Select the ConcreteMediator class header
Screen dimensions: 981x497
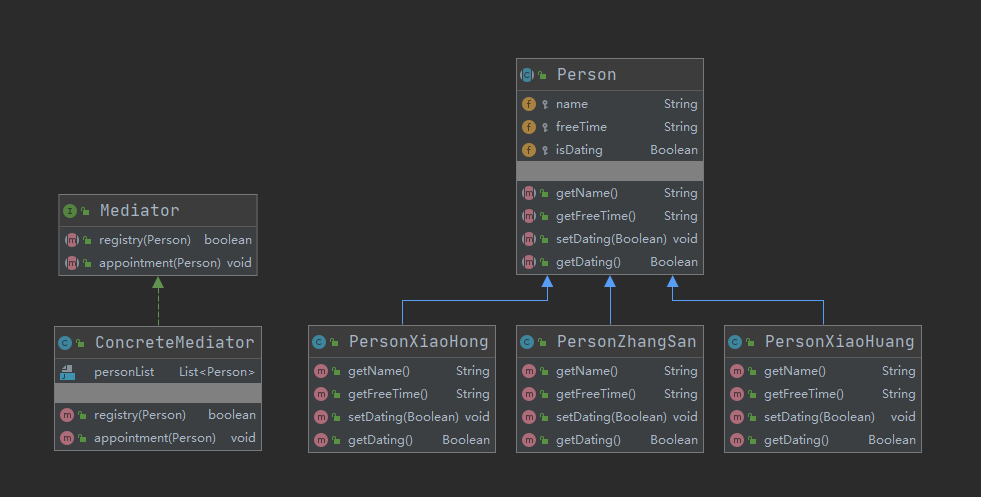coord(158,342)
